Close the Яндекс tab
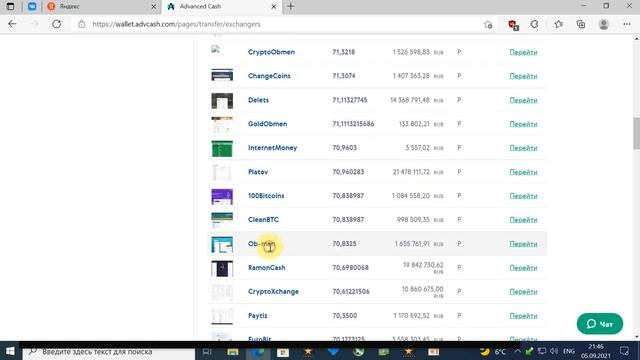640x360 pixels. click(153, 7)
